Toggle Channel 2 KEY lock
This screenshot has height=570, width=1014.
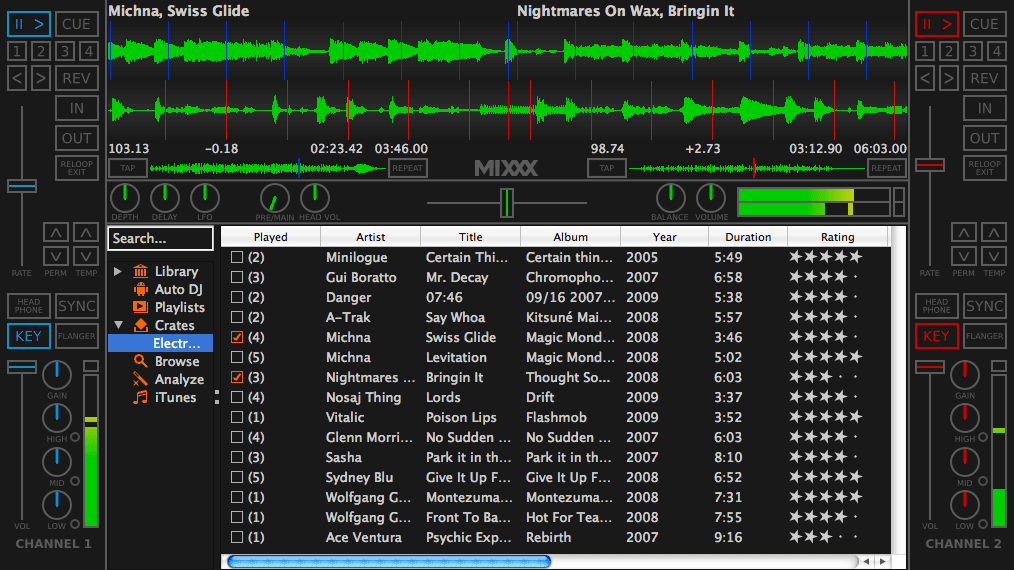936,336
